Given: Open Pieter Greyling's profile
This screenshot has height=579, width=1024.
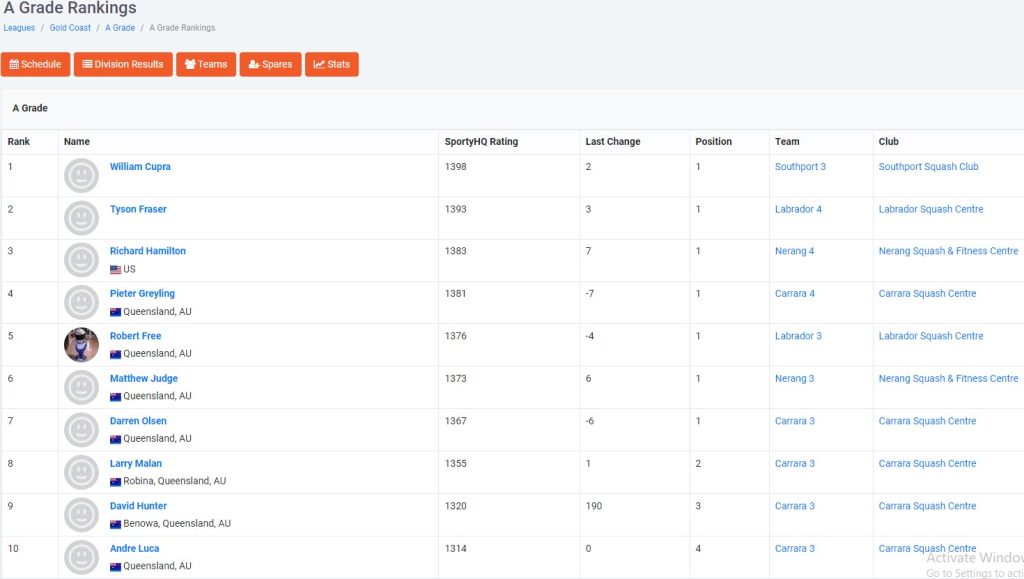Looking at the screenshot, I should coord(142,293).
